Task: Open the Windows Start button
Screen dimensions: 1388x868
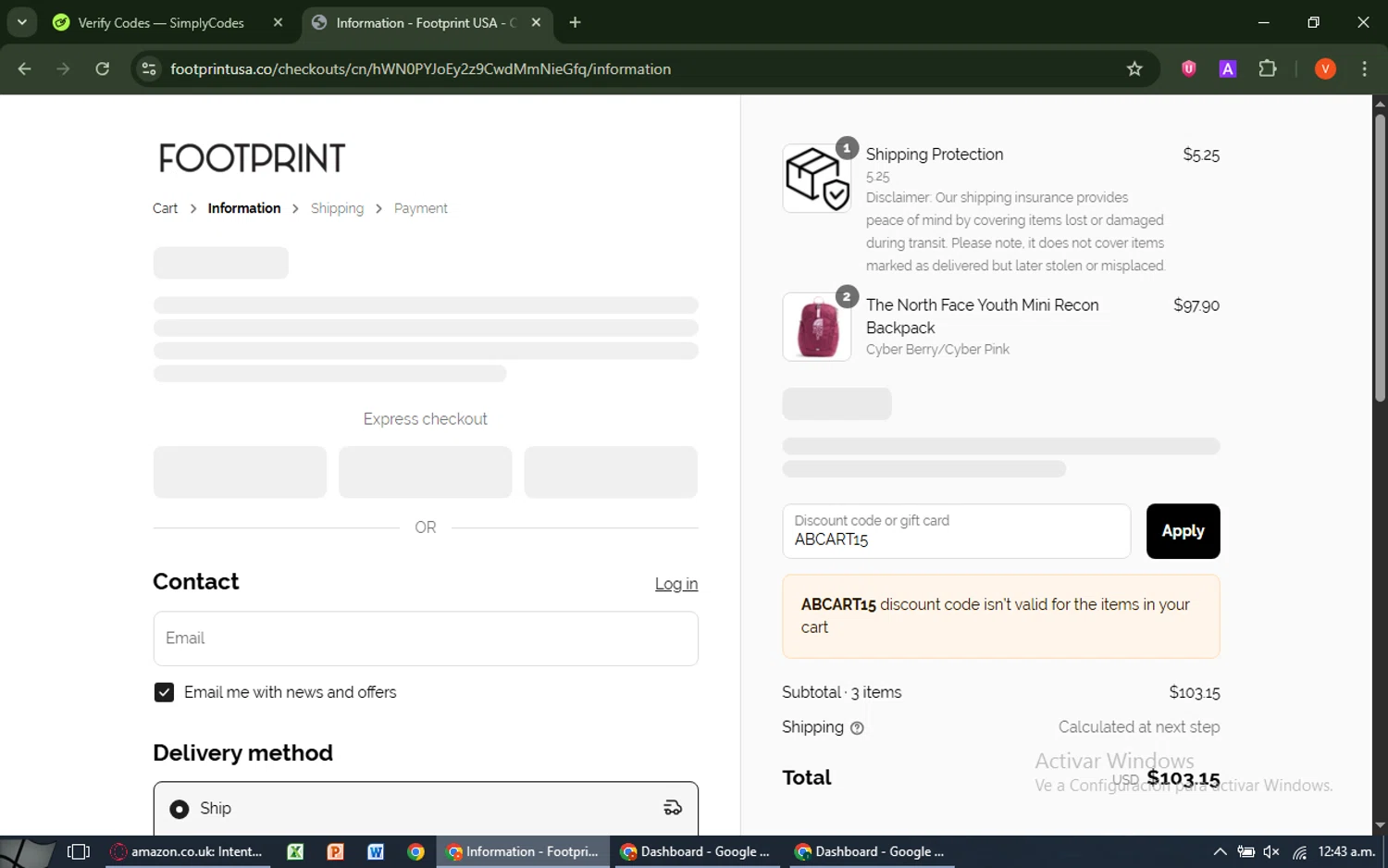Action: pos(28,852)
